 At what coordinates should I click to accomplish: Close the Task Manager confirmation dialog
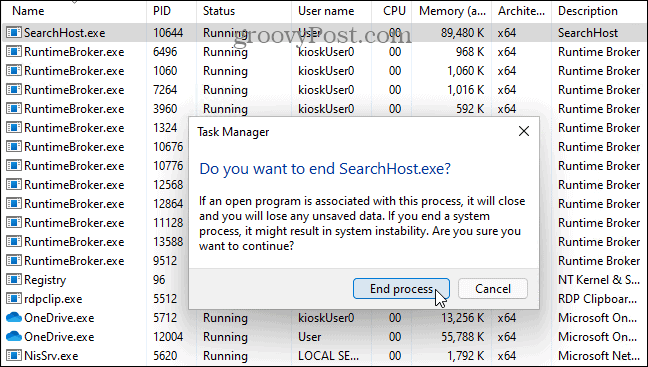(524, 131)
